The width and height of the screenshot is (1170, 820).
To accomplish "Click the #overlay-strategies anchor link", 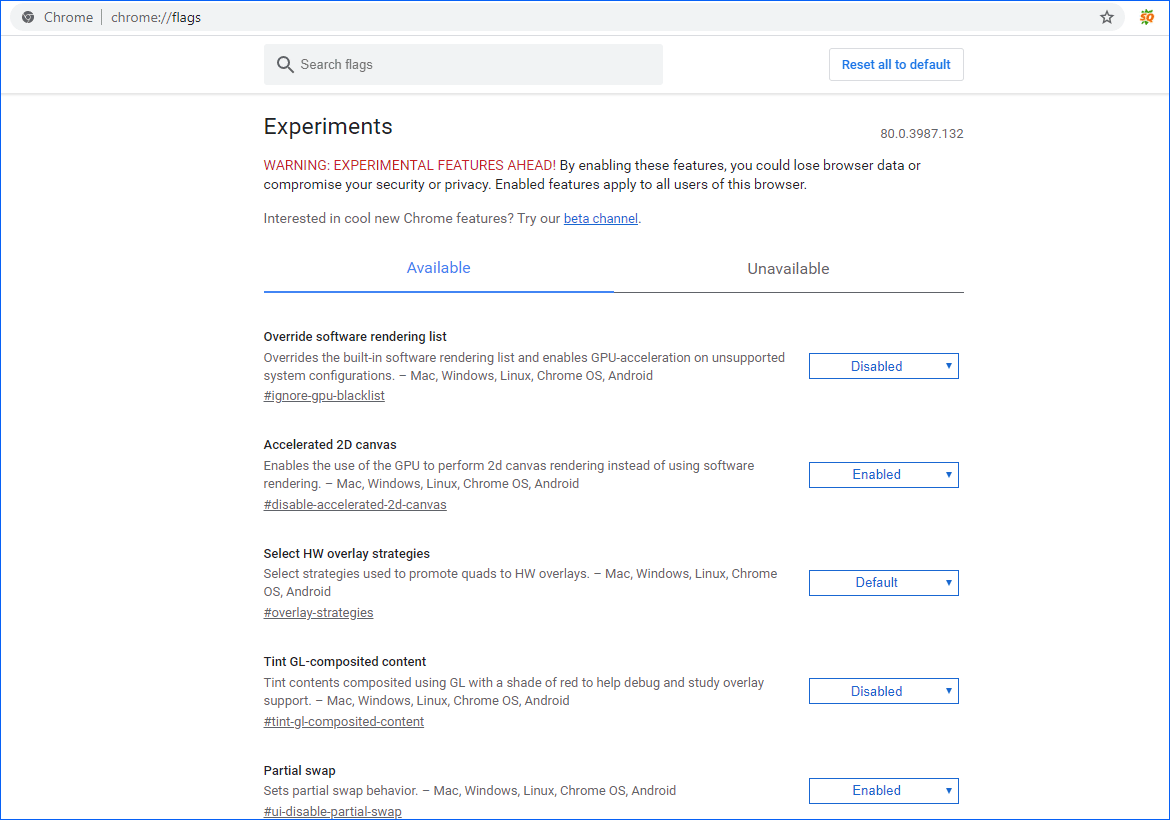I will coord(318,613).
